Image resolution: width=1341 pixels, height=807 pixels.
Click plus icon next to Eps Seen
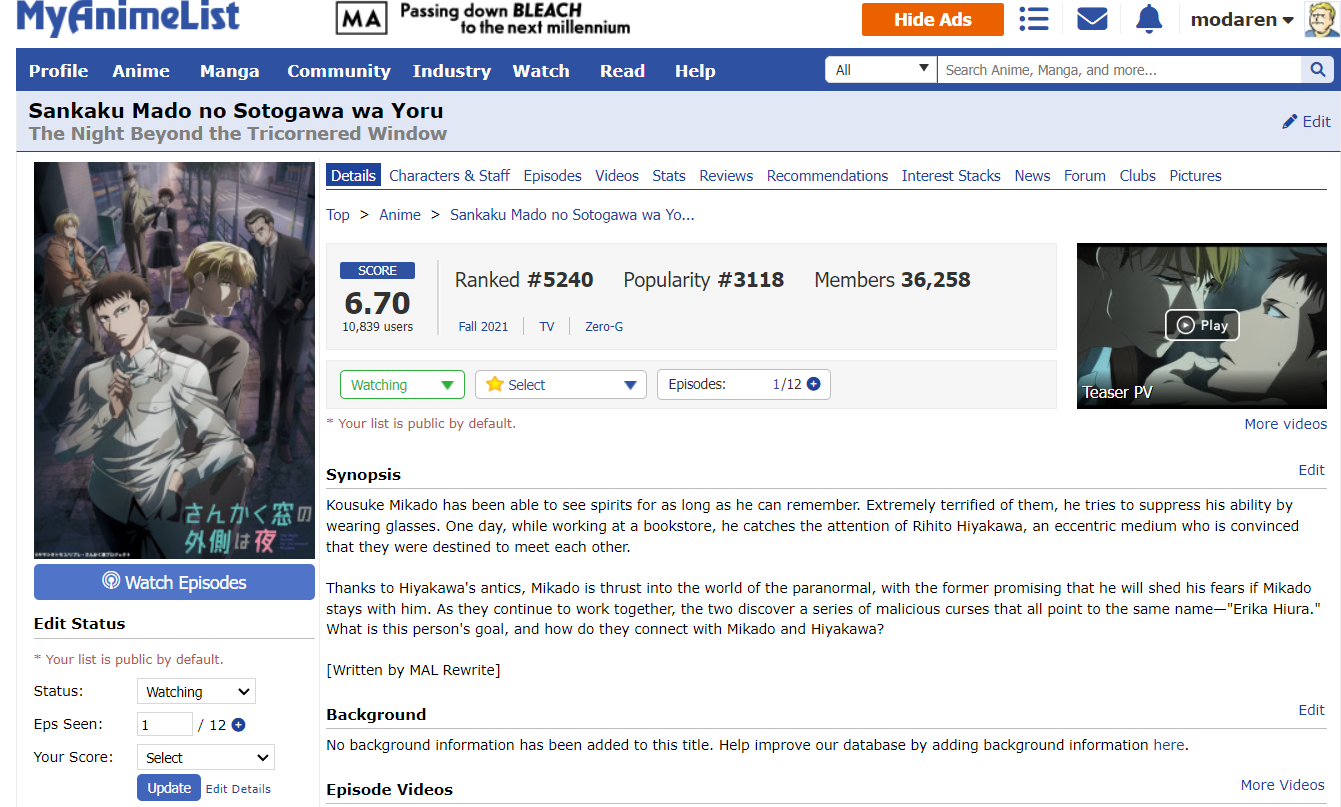pyautogui.click(x=238, y=725)
